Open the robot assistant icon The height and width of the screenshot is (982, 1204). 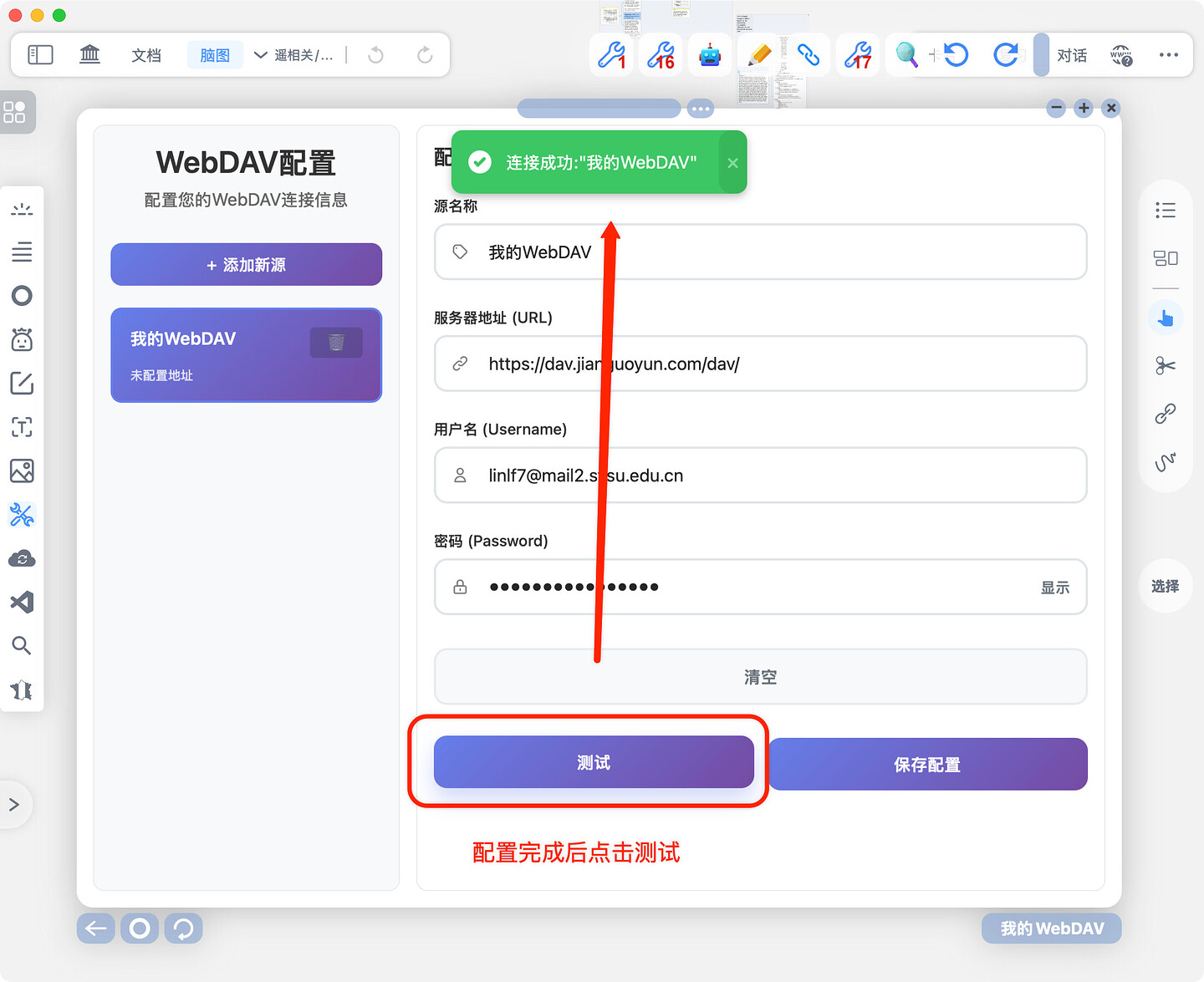point(710,55)
